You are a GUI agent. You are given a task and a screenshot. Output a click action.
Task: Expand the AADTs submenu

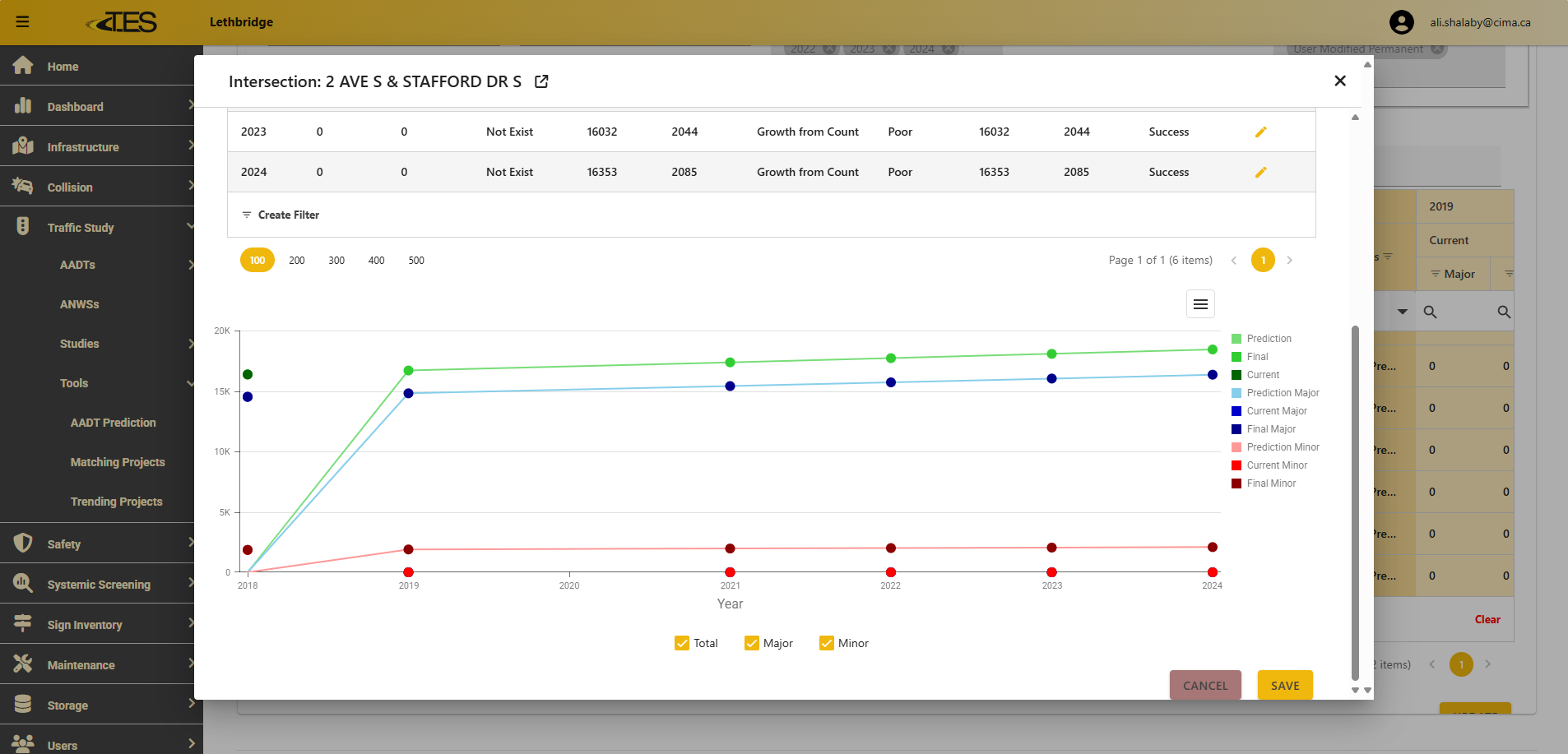pyautogui.click(x=77, y=265)
